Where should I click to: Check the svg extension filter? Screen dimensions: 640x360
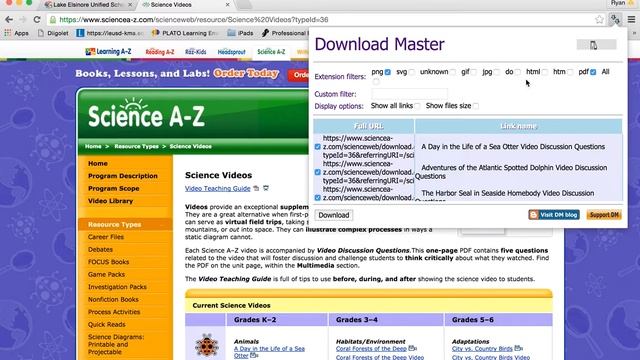[412, 72]
